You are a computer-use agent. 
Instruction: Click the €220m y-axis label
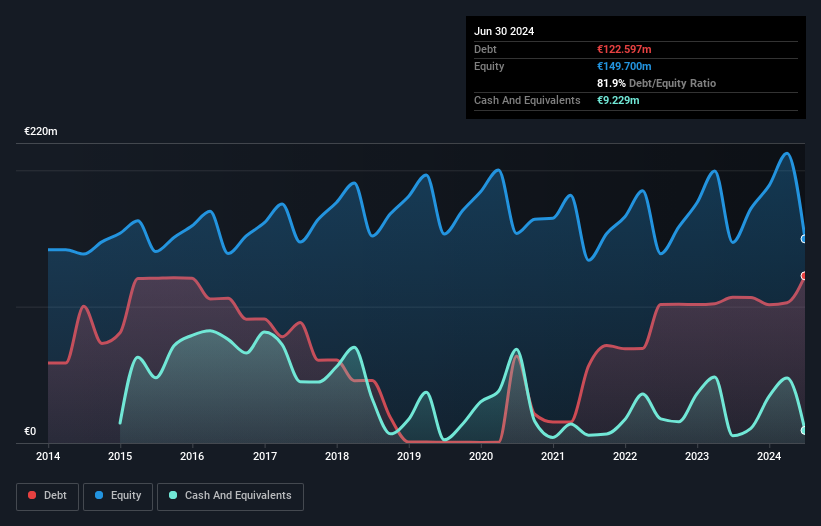point(41,131)
